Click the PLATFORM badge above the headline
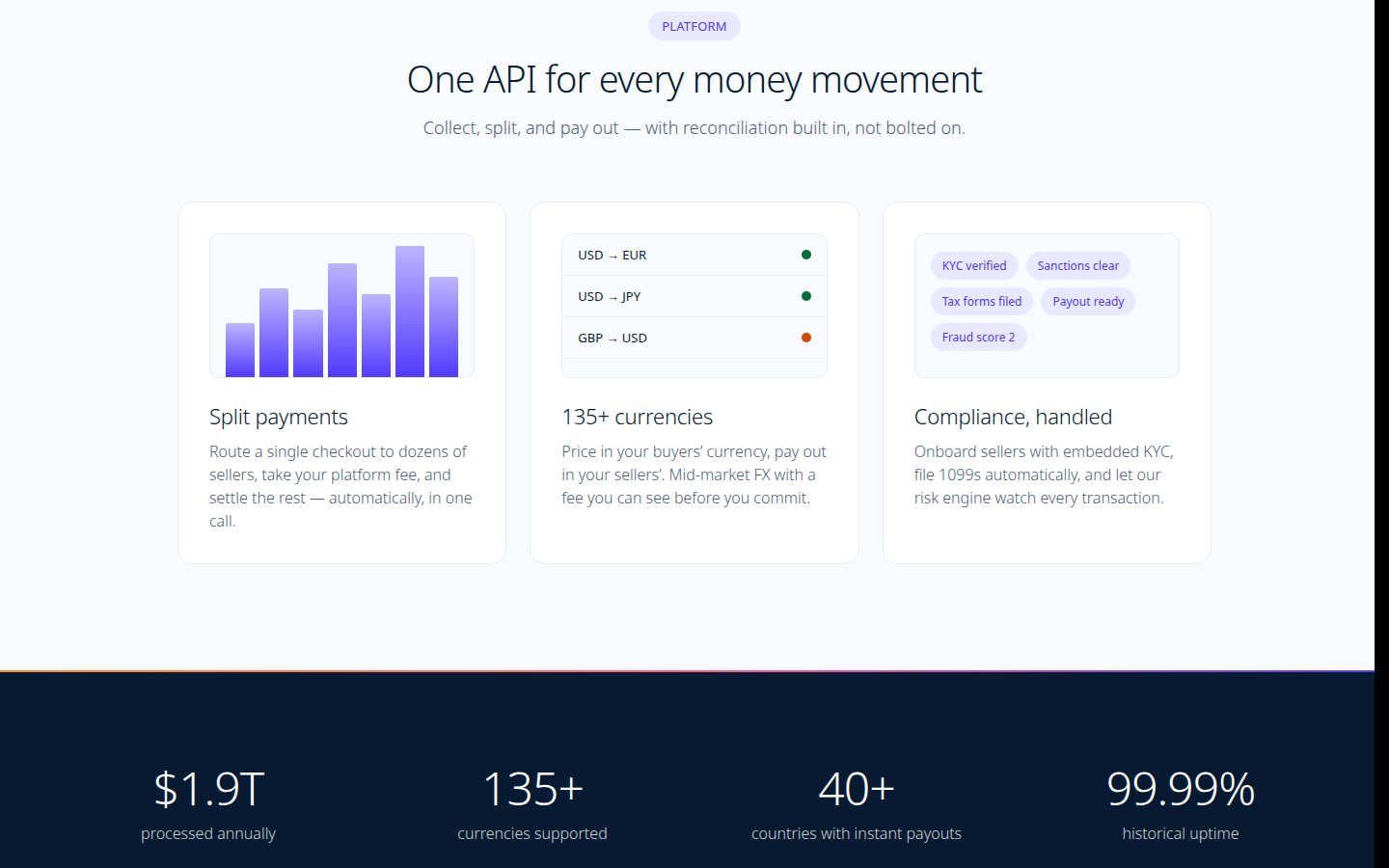Viewport: 1389px width, 868px height. [694, 26]
